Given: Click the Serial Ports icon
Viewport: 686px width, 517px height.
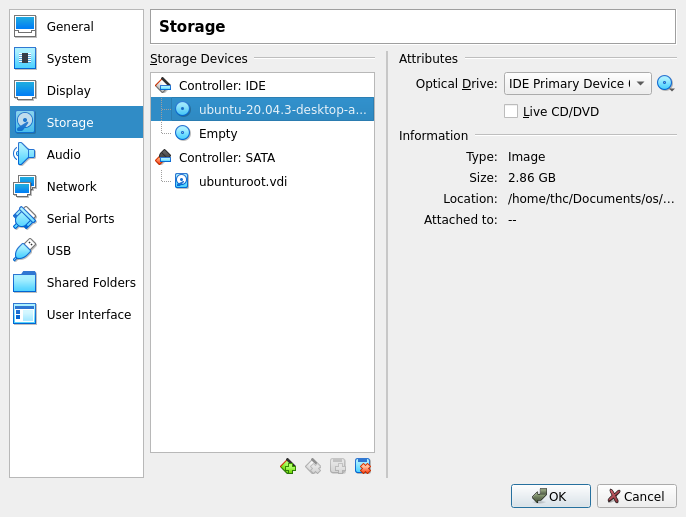Looking at the screenshot, I should point(25,218).
